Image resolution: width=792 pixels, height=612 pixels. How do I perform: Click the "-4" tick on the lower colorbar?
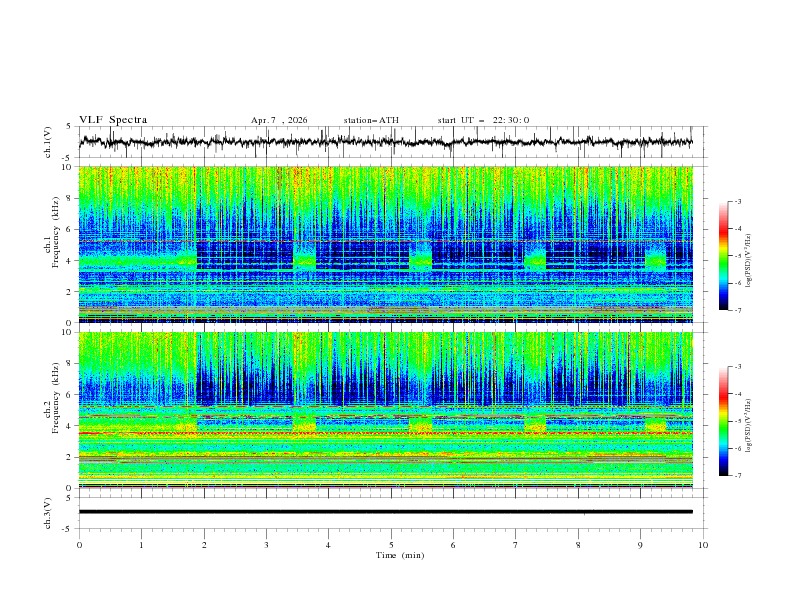pyautogui.click(x=737, y=394)
